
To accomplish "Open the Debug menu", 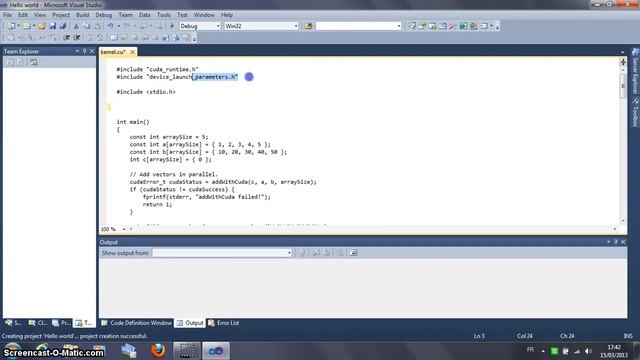I will point(104,15).
